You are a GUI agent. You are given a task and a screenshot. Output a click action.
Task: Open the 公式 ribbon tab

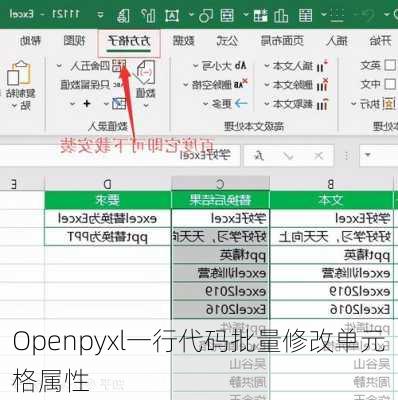(227, 41)
